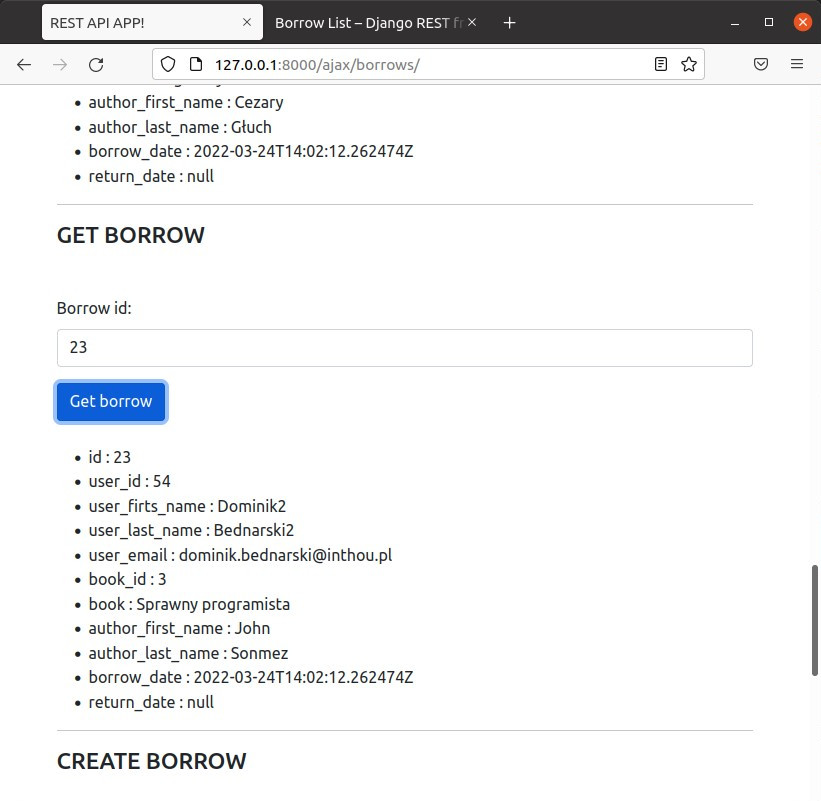Minimize the browser window
The height and width of the screenshot is (801, 821).
click(x=735, y=22)
